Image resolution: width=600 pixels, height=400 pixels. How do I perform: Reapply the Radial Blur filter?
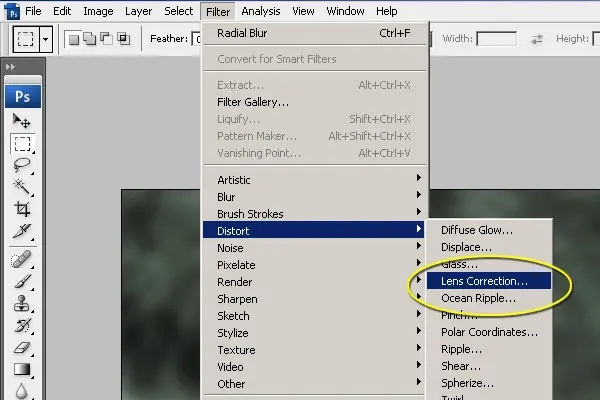tap(314, 33)
